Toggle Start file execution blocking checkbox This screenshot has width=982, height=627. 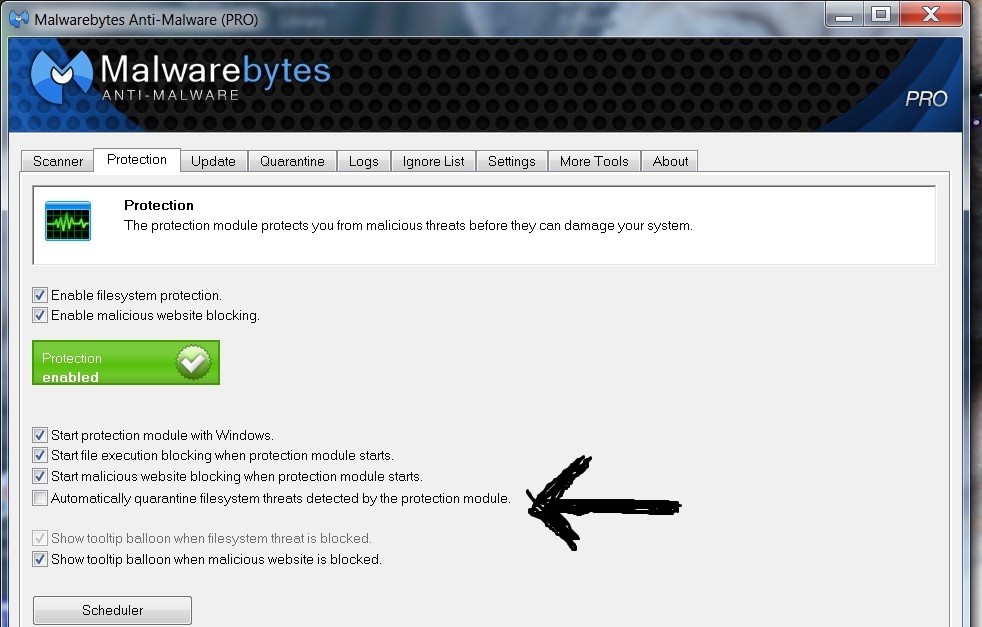(39, 455)
